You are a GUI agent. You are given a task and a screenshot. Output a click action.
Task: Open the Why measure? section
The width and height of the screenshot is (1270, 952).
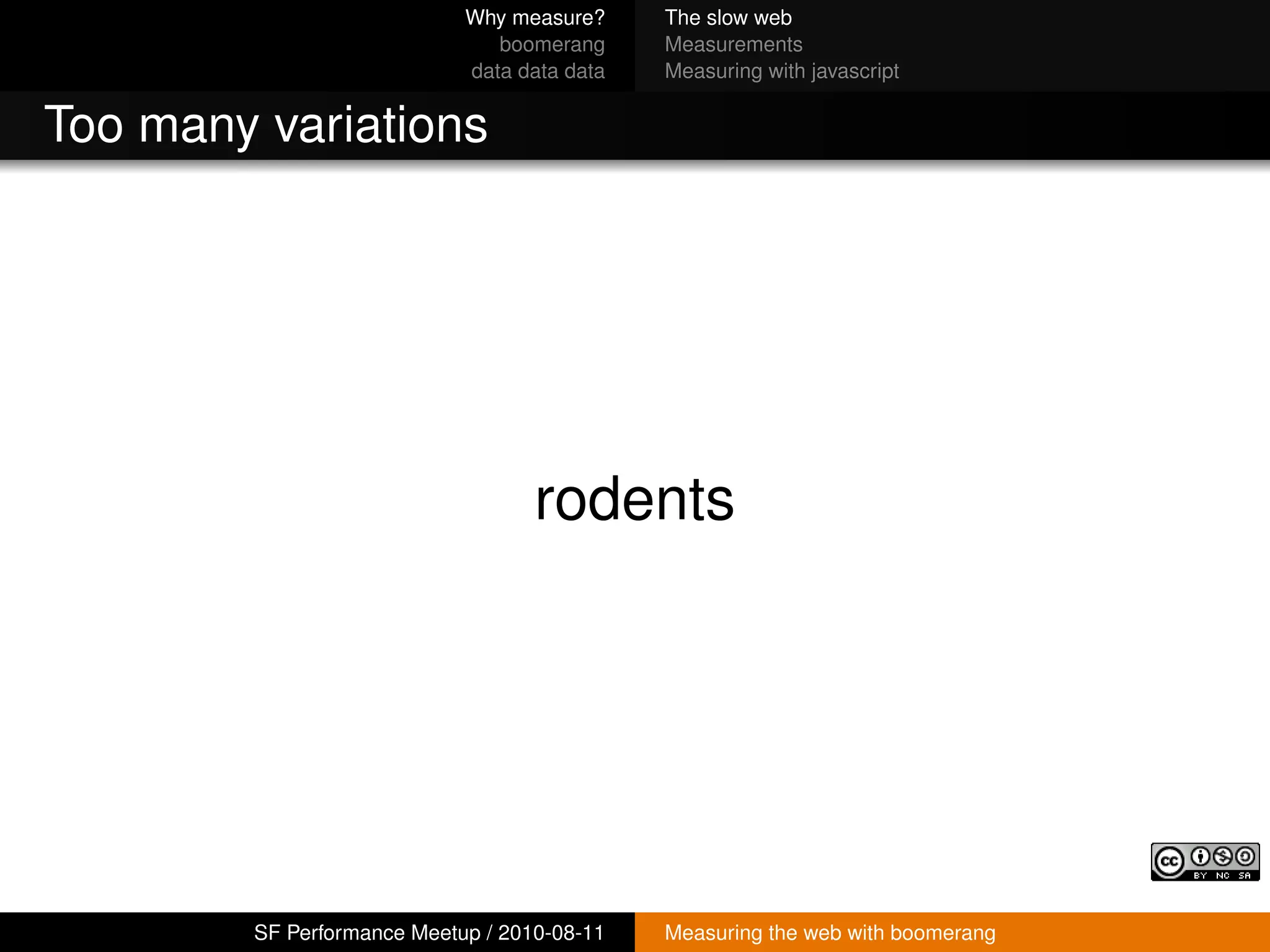(535, 17)
